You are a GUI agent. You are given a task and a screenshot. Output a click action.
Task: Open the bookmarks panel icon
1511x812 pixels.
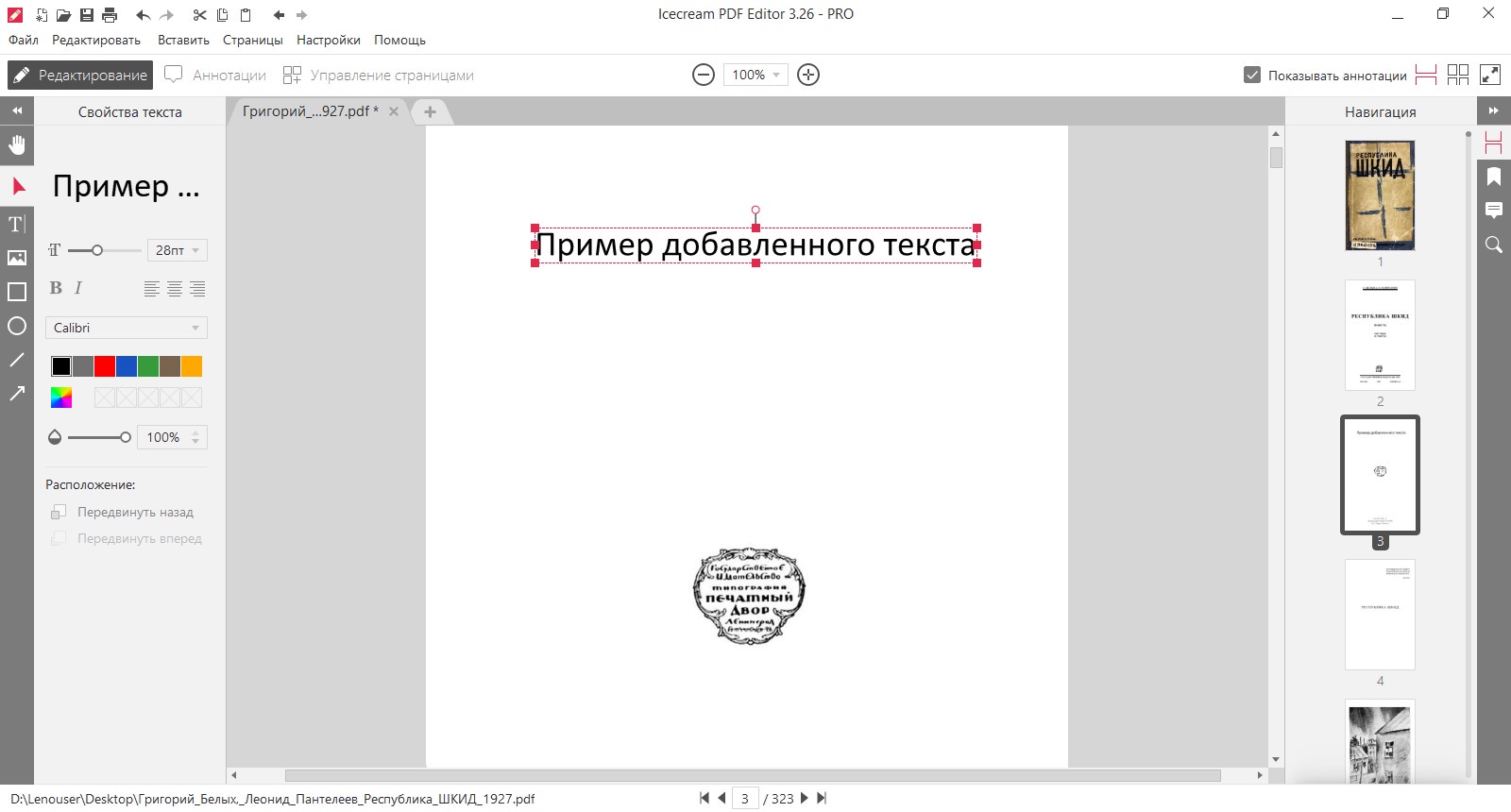point(1494,177)
